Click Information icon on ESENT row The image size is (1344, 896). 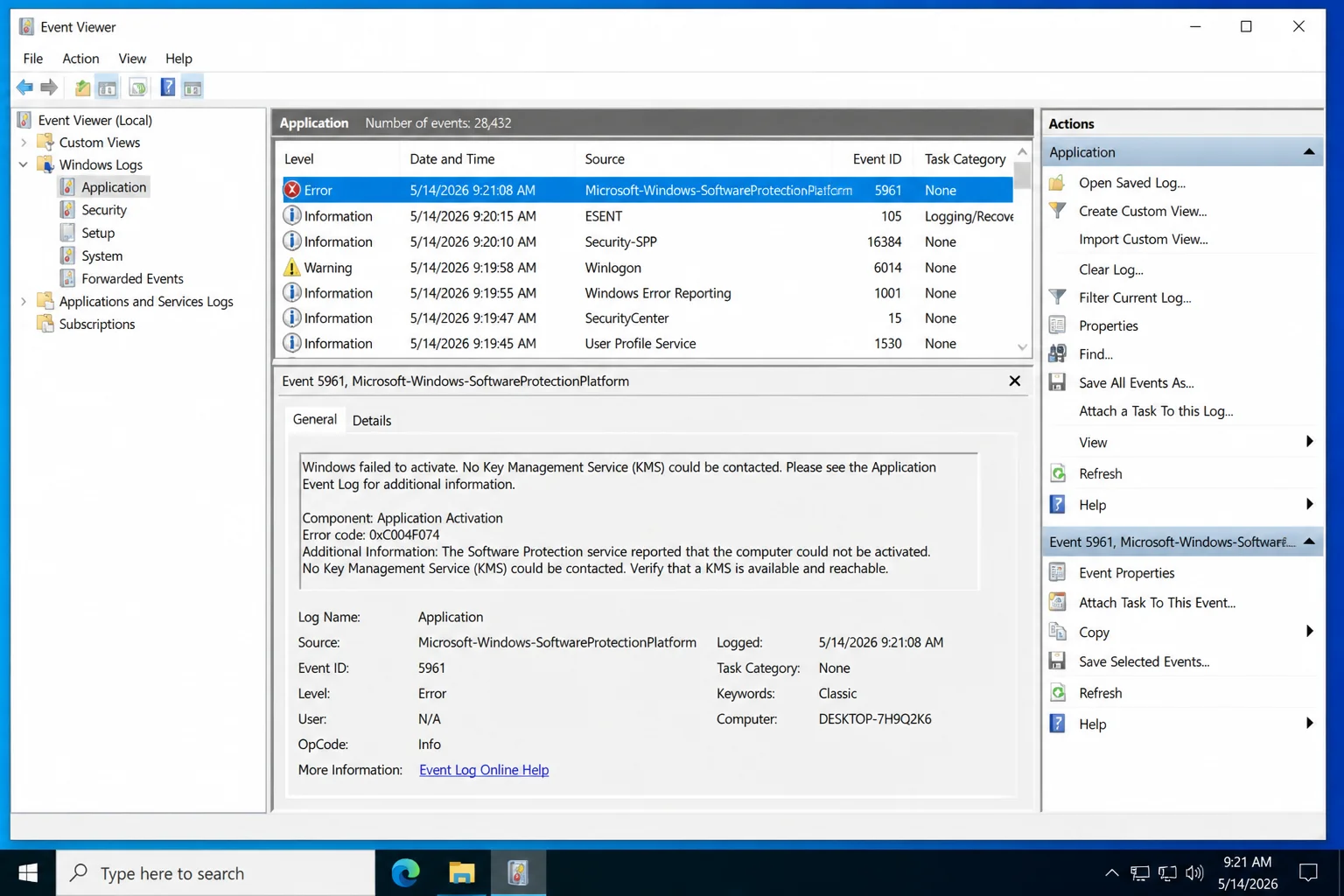point(292,215)
